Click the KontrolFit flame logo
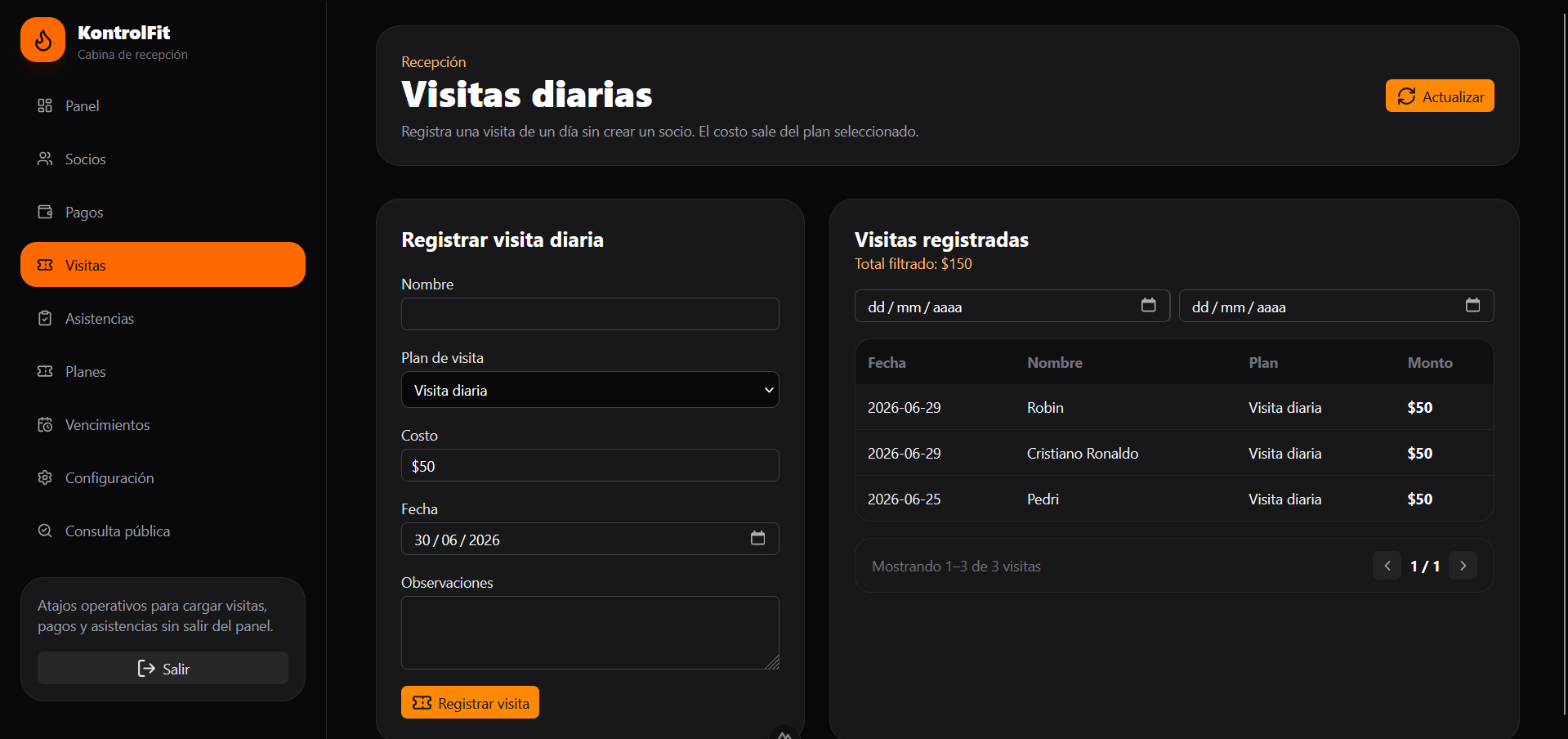 point(42,39)
